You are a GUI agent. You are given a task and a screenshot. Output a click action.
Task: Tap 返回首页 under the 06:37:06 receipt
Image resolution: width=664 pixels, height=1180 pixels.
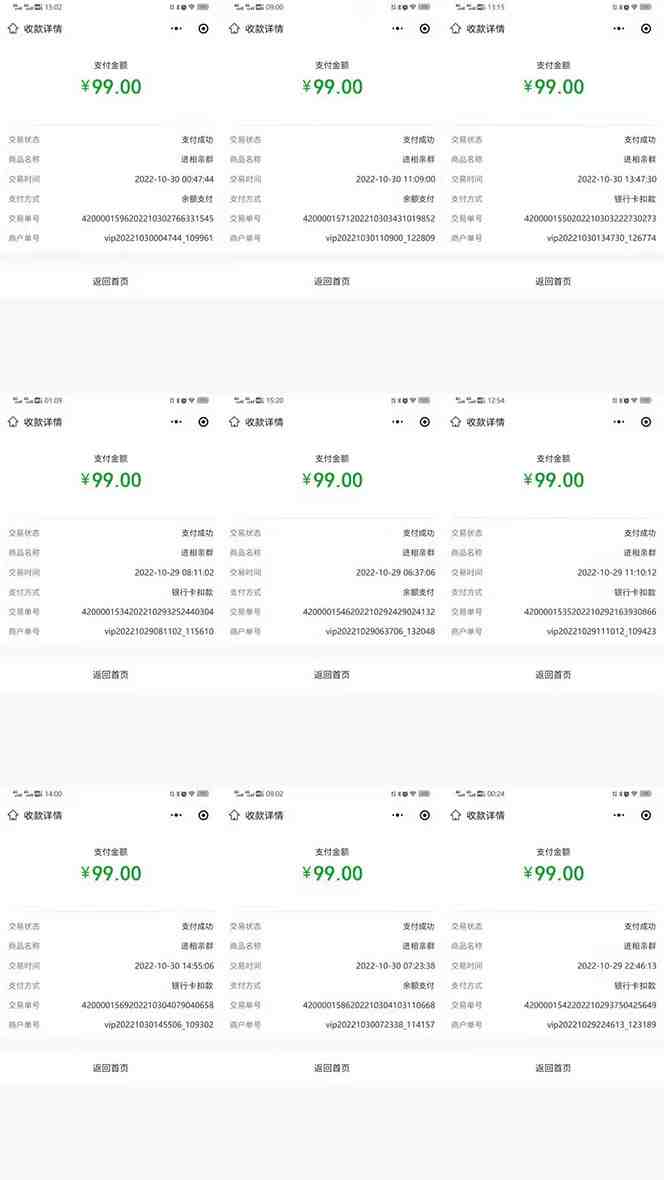point(332,674)
